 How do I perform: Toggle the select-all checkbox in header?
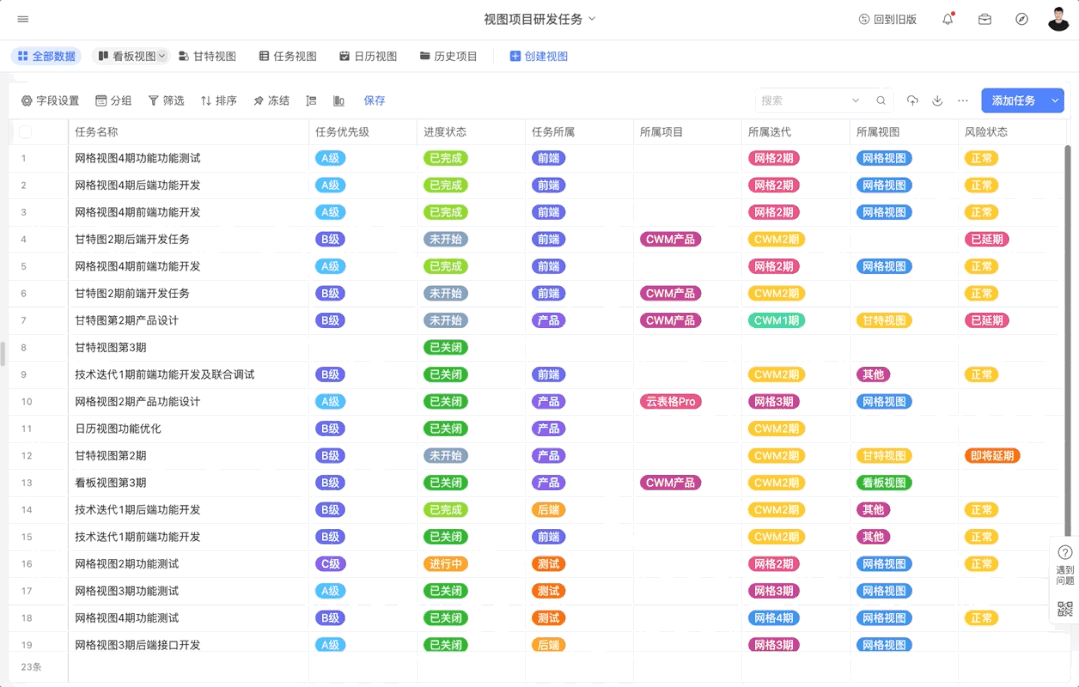pyautogui.click(x=25, y=132)
